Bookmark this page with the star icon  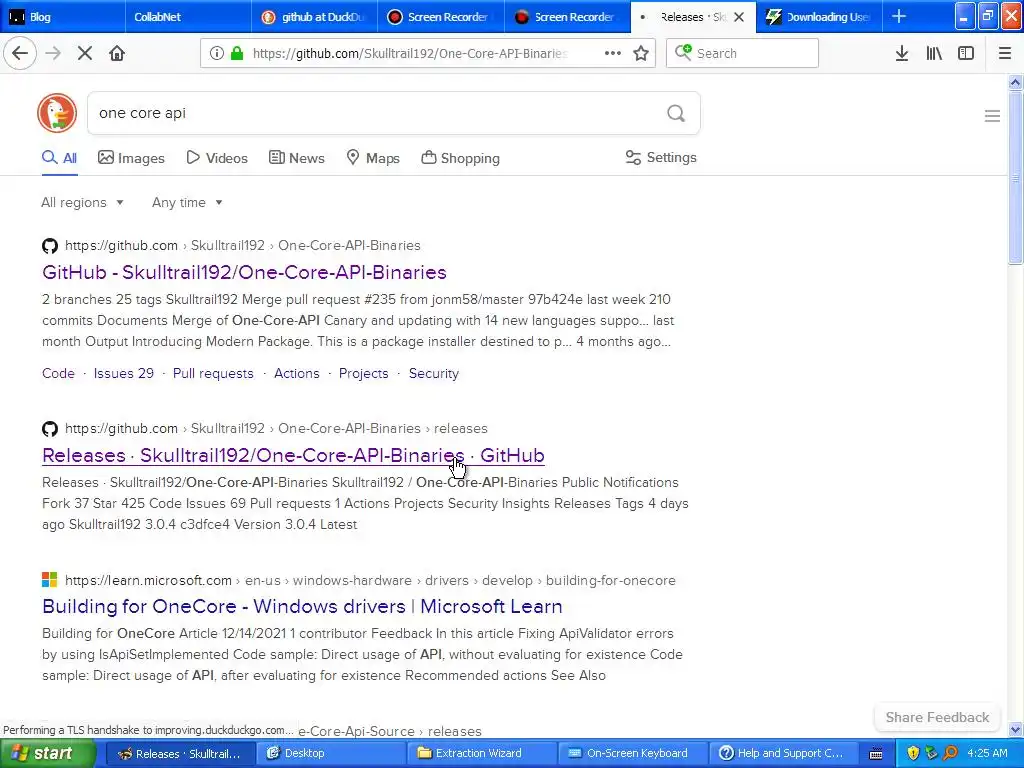pos(641,54)
